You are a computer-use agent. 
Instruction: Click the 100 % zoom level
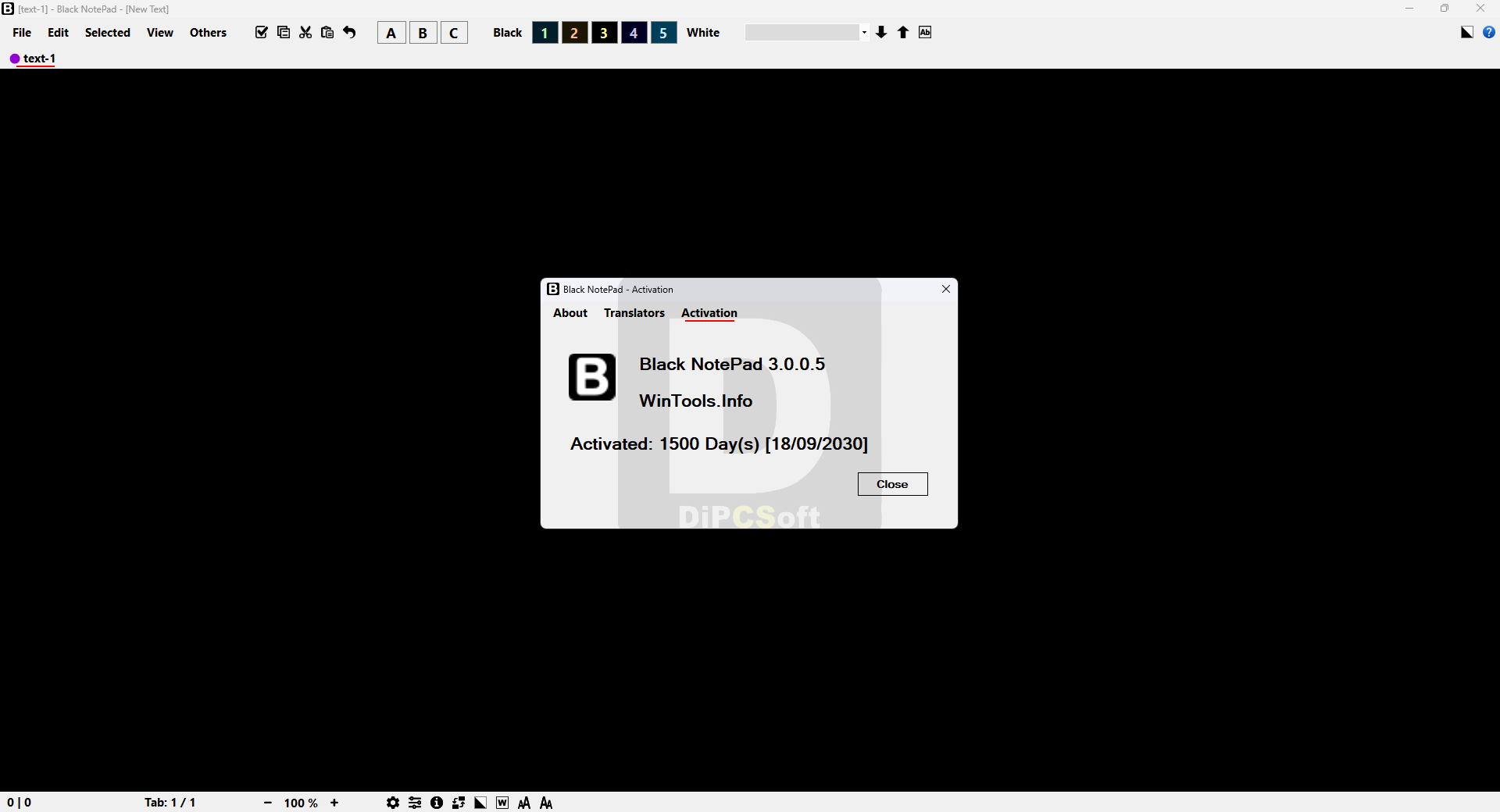tap(301, 803)
